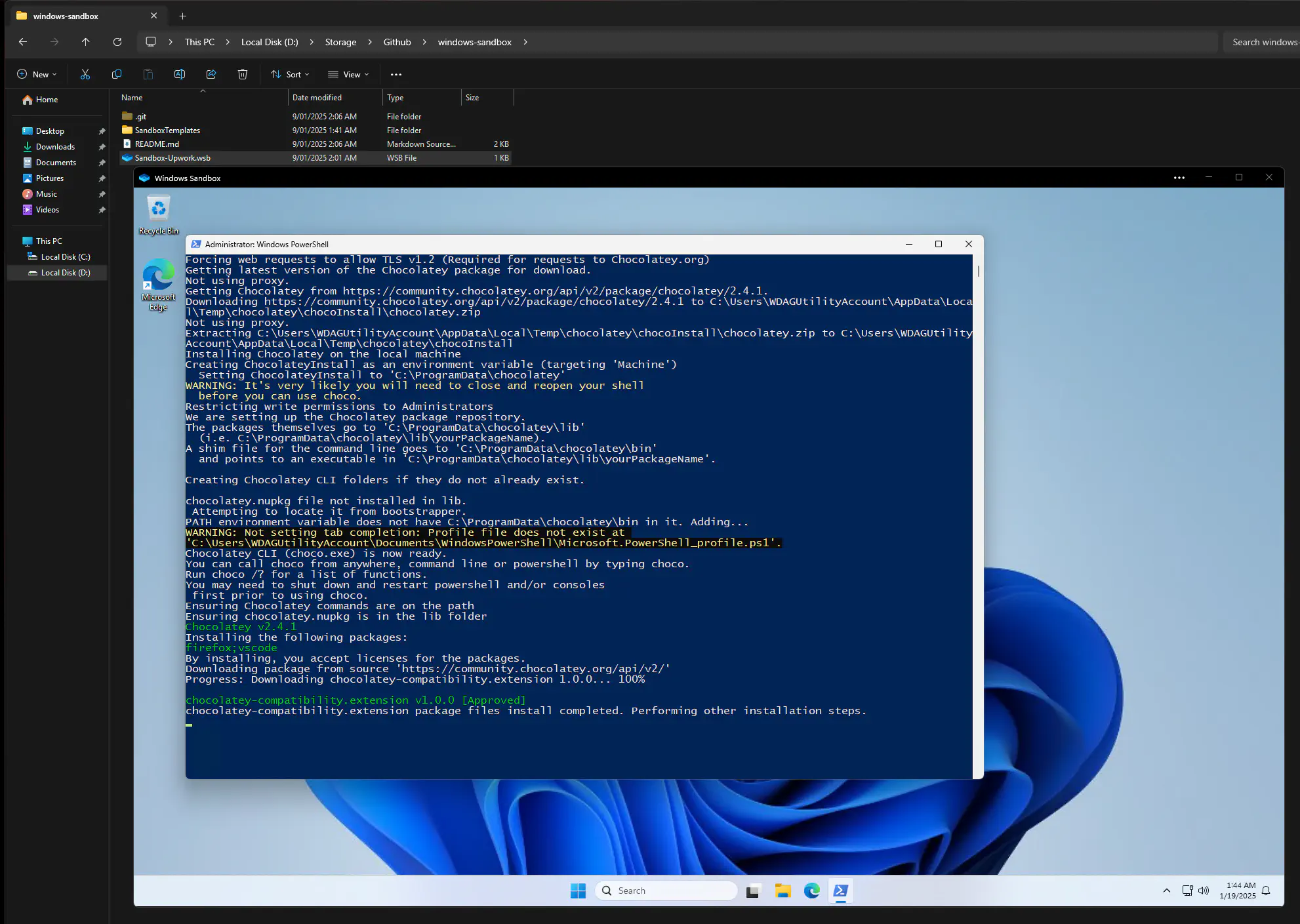Screen dimensions: 1300x924
Task: Click the Cut scissors icon in toolbar
Action: click(85, 74)
